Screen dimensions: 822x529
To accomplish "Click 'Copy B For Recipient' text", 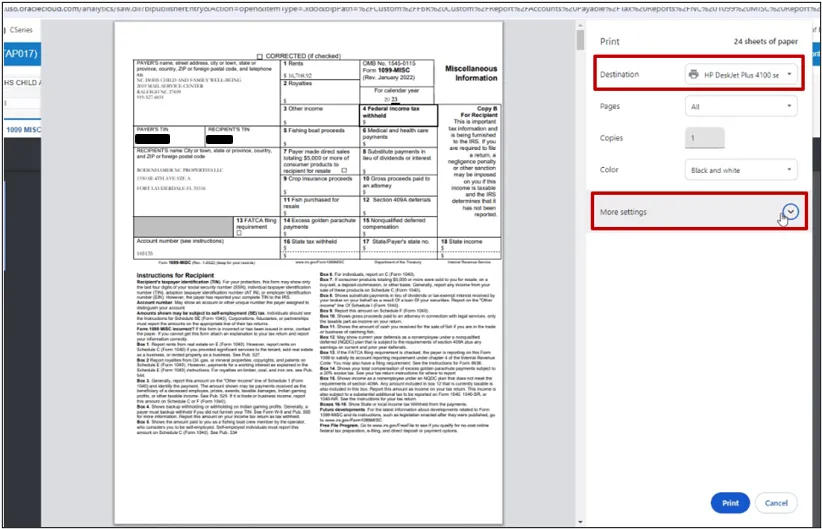I will [479, 111].
